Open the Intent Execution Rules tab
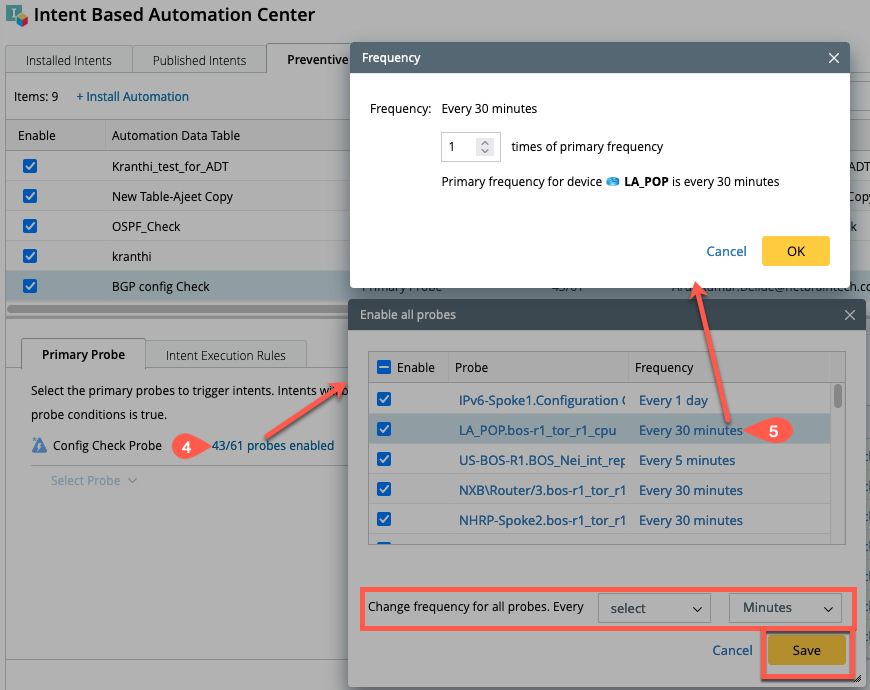Viewport: 870px width, 690px height. (225, 355)
